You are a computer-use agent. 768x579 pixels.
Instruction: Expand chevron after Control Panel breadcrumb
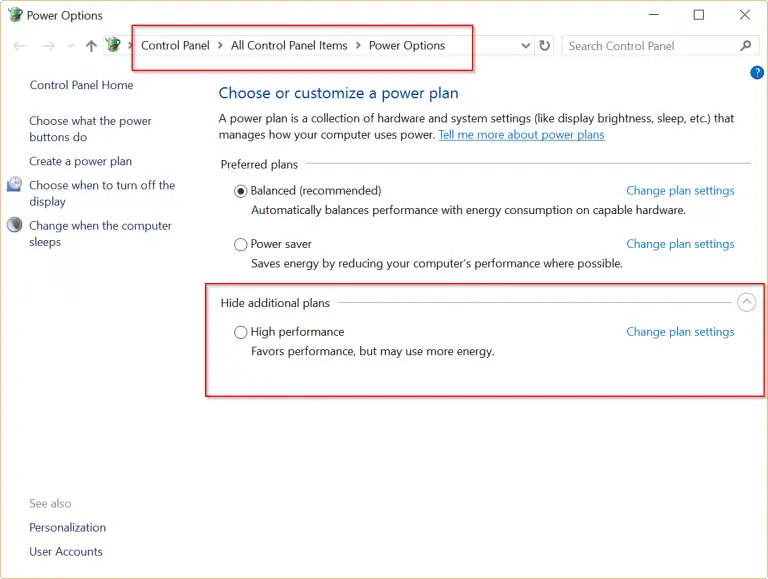tap(220, 46)
